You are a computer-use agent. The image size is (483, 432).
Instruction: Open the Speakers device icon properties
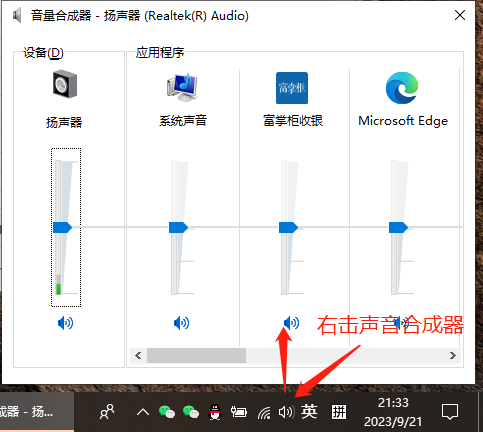[65, 84]
